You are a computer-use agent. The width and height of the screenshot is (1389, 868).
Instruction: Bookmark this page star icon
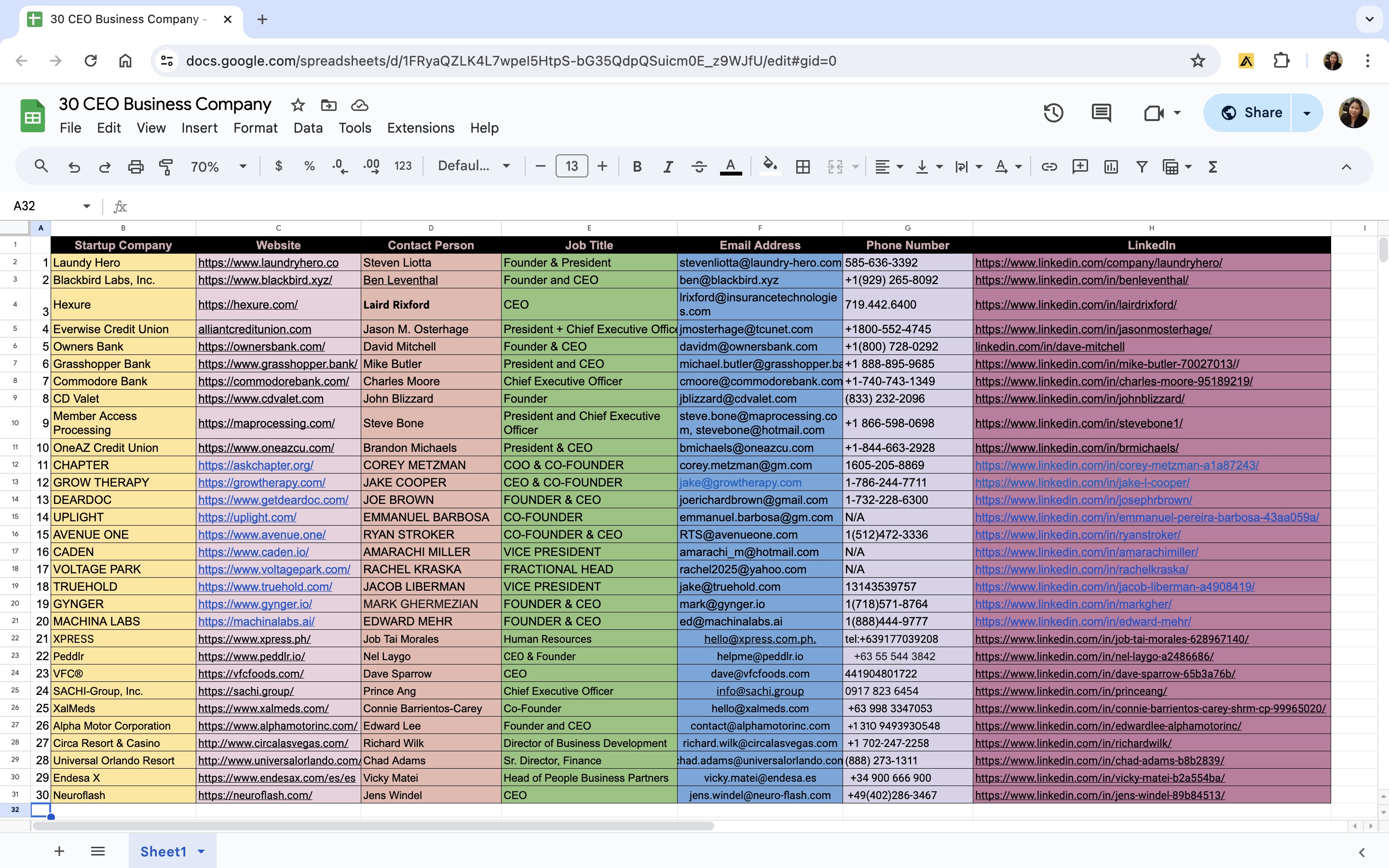click(1198, 60)
